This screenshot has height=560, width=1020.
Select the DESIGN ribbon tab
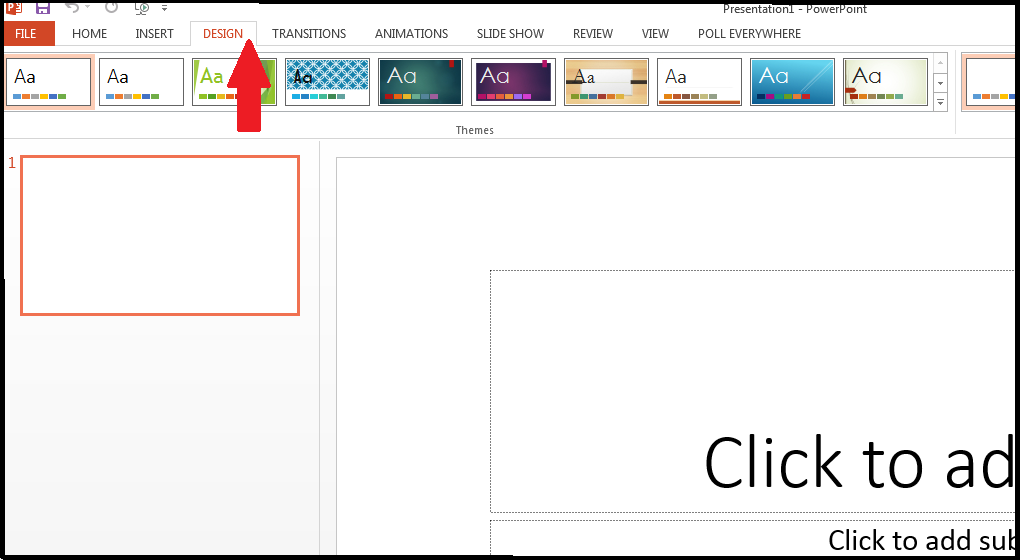pos(222,34)
